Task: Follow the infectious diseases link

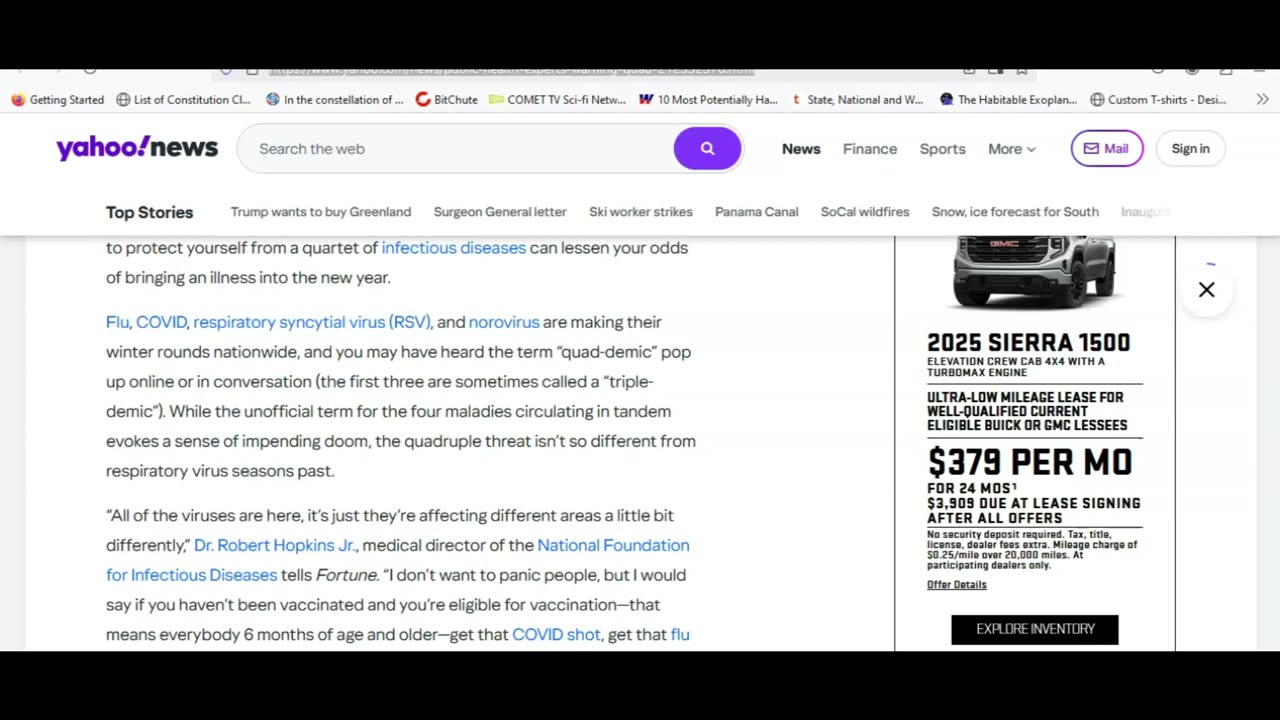Action: 454,248
